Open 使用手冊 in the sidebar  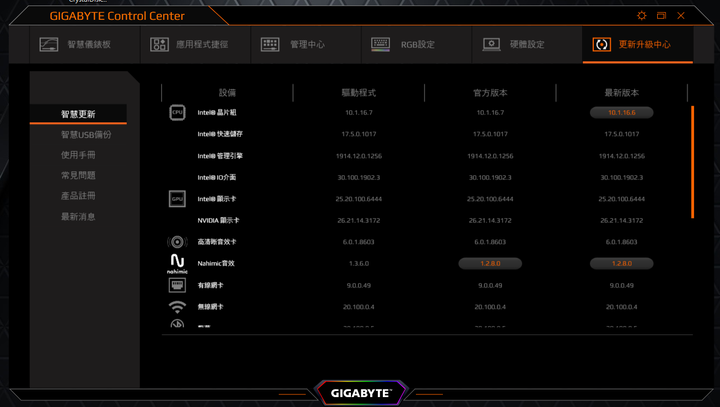tap(78, 155)
